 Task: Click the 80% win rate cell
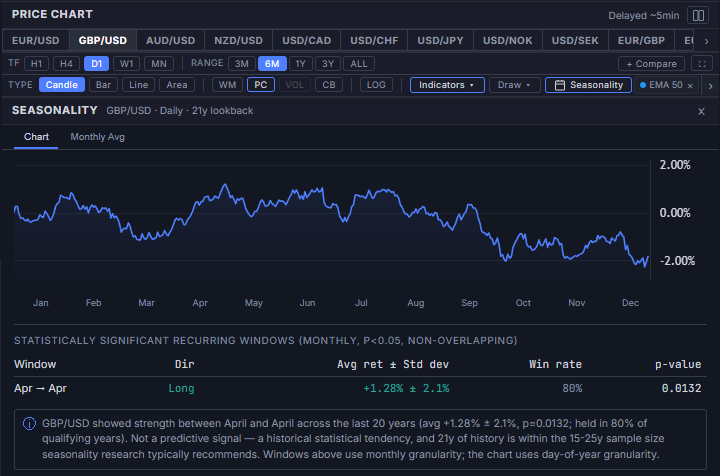pos(572,388)
